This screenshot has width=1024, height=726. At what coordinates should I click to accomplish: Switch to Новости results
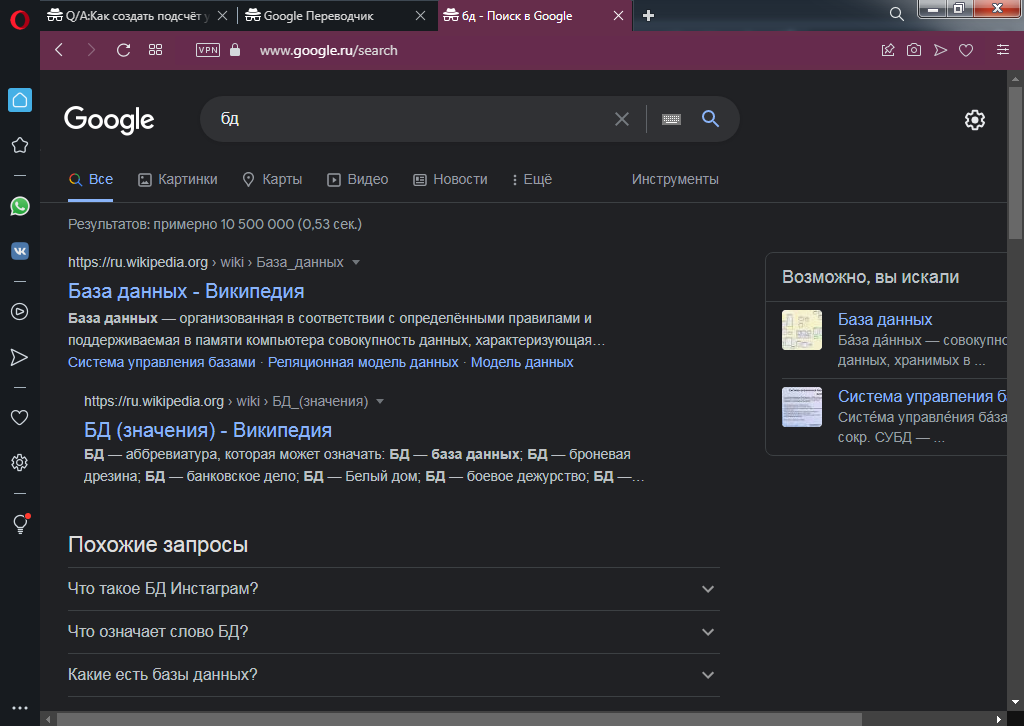(450, 180)
